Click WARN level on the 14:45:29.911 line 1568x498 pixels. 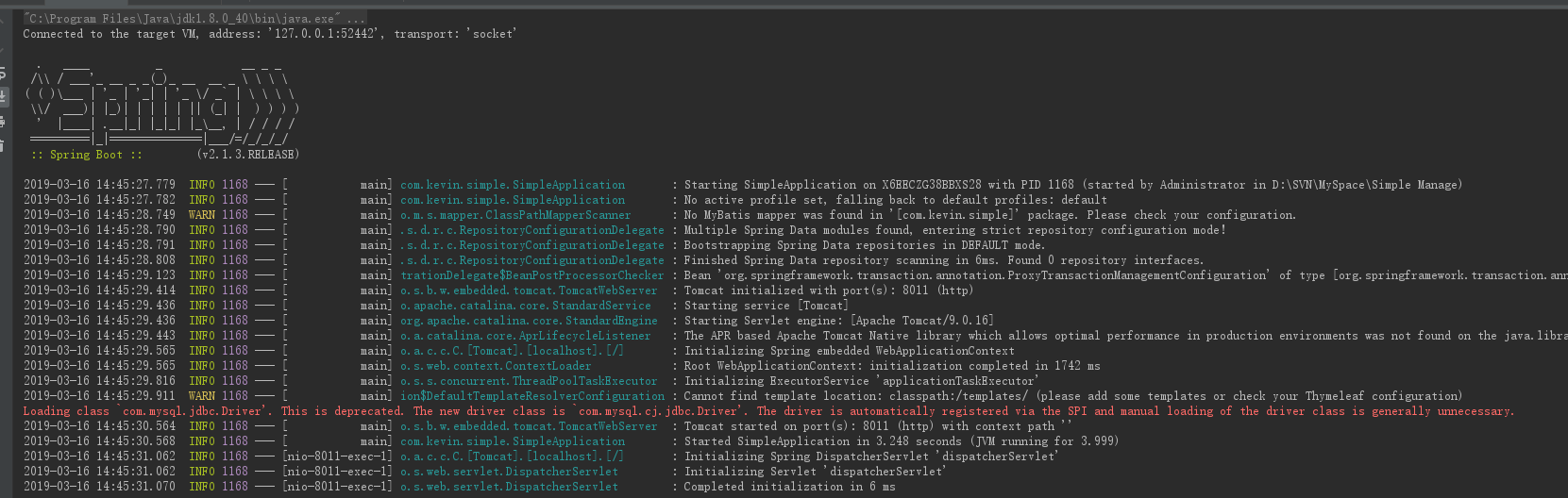(202, 396)
